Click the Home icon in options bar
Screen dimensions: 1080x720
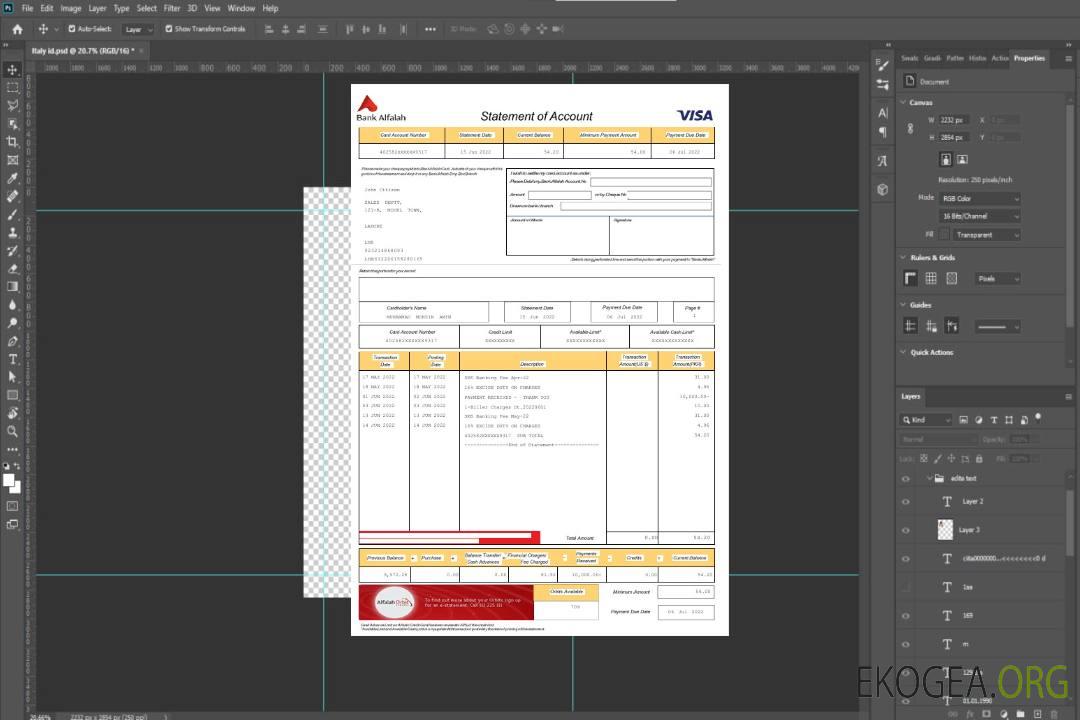[x=17, y=29]
